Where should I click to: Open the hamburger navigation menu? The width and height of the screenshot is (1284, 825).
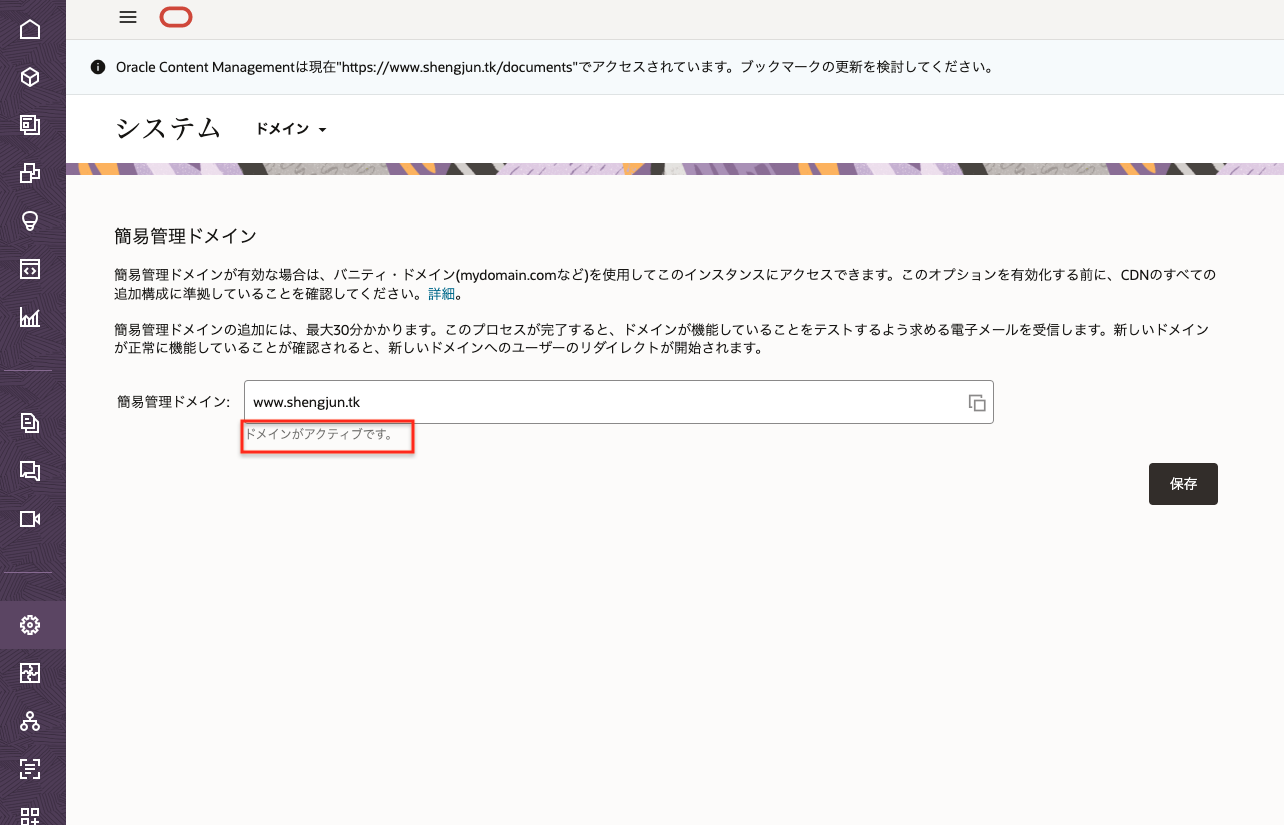coord(127,17)
